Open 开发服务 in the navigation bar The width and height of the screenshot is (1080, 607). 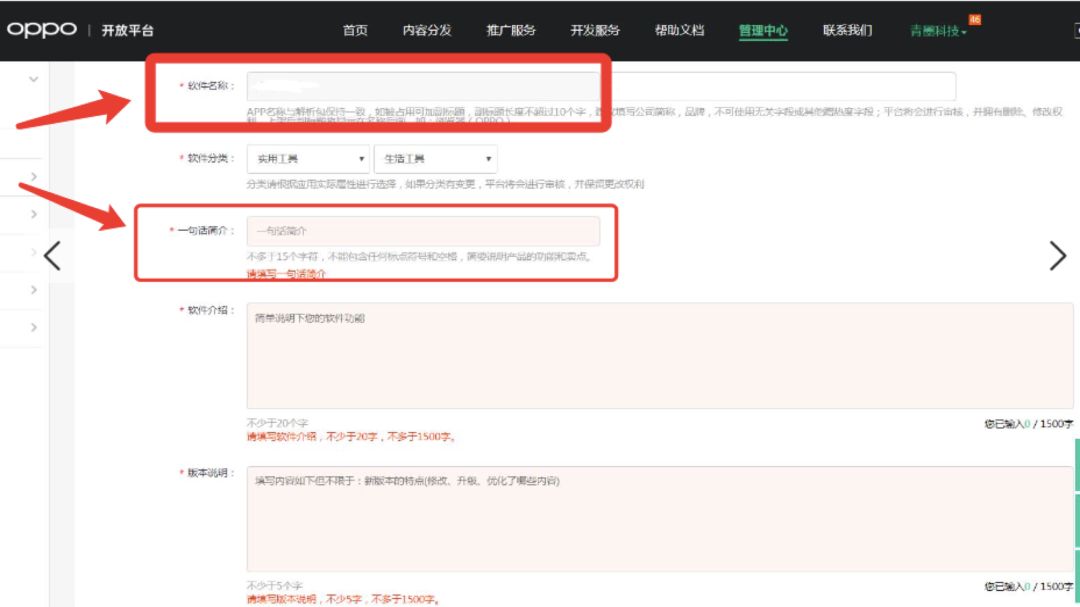pos(595,31)
